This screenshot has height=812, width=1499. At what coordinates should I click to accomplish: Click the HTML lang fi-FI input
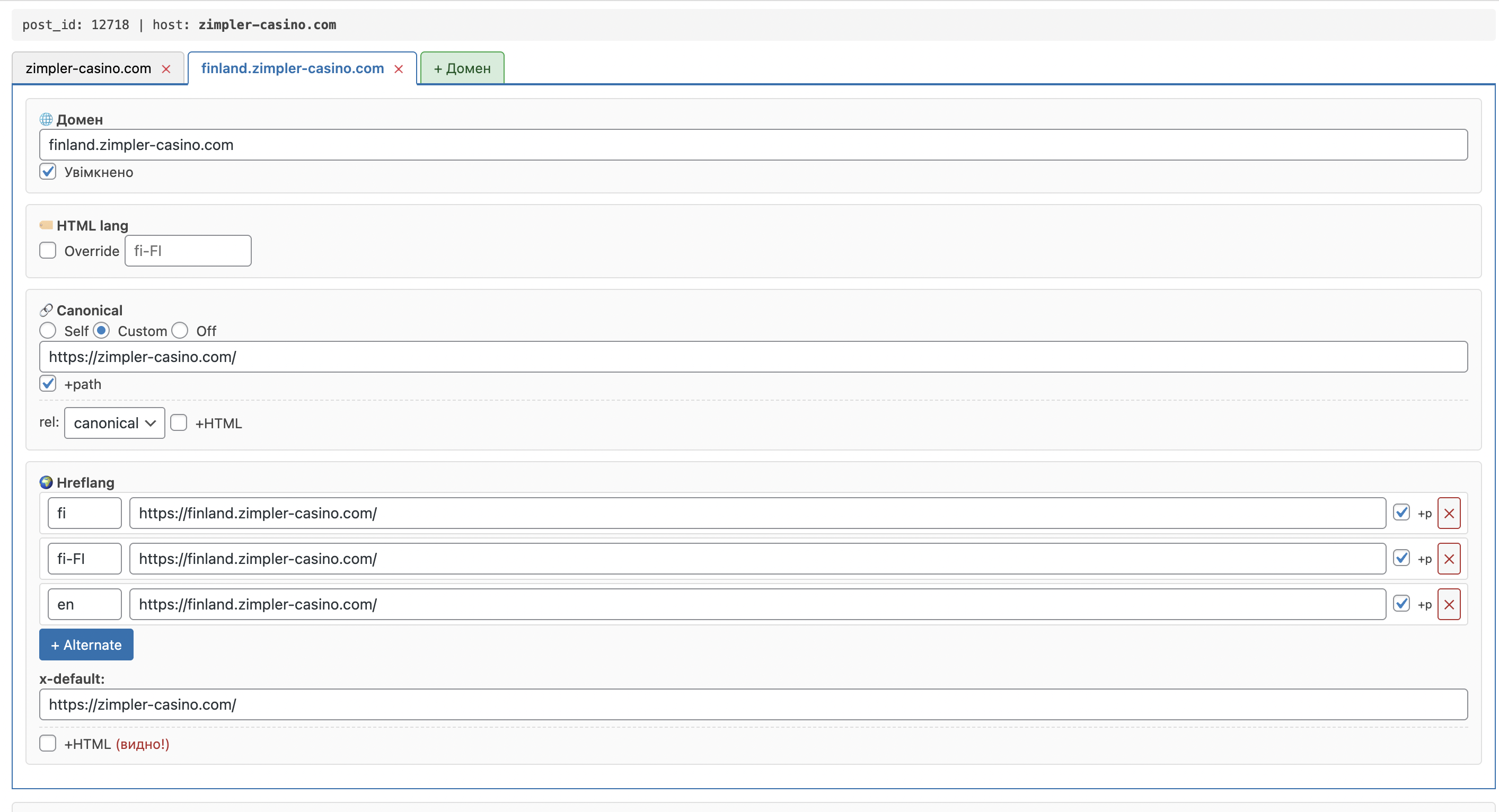(188, 251)
